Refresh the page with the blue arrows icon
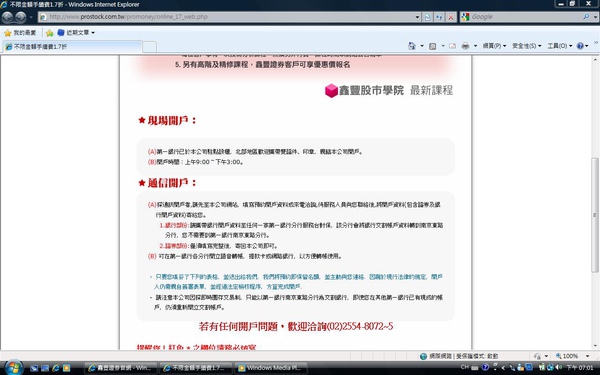This screenshot has width=600, height=375. click(439, 17)
